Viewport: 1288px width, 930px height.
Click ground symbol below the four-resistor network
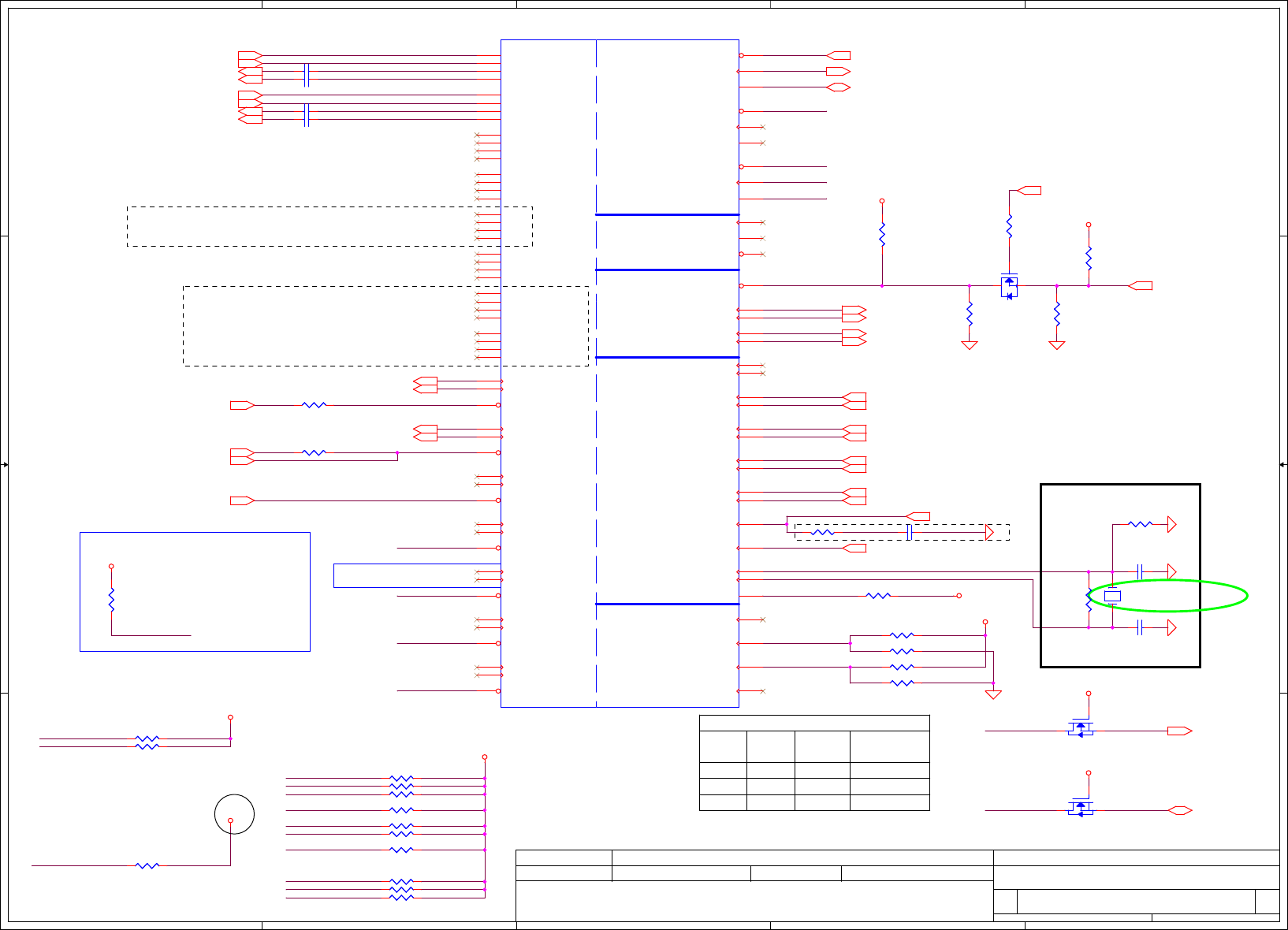pyautogui.click(x=993, y=694)
